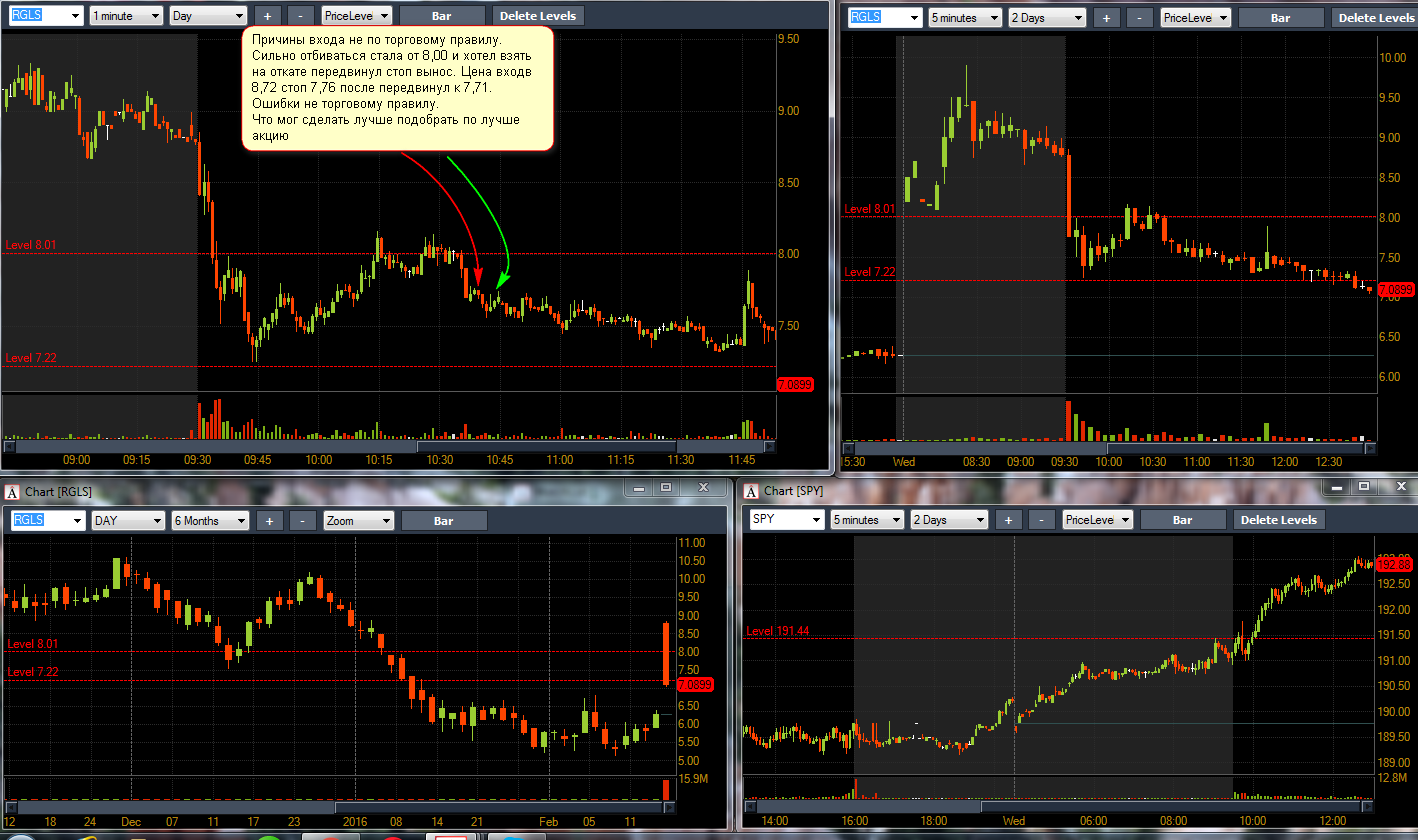Click plus button on RGLS DAY chart
The height and width of the screenshot is (840, 1418).
pyautogui.click(x=270, y=521)
